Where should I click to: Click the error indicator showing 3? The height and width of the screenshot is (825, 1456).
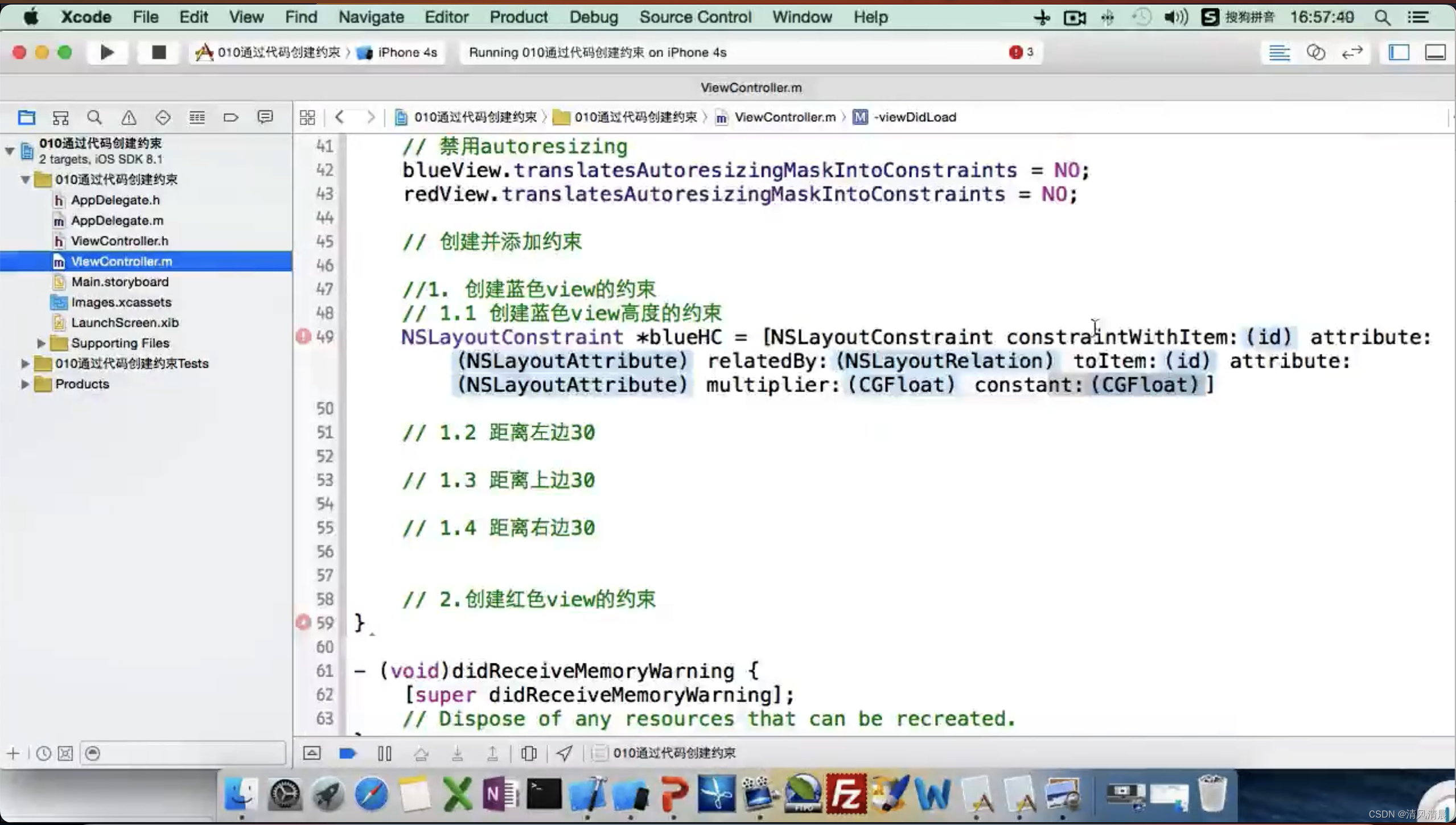pos(1021,52)
